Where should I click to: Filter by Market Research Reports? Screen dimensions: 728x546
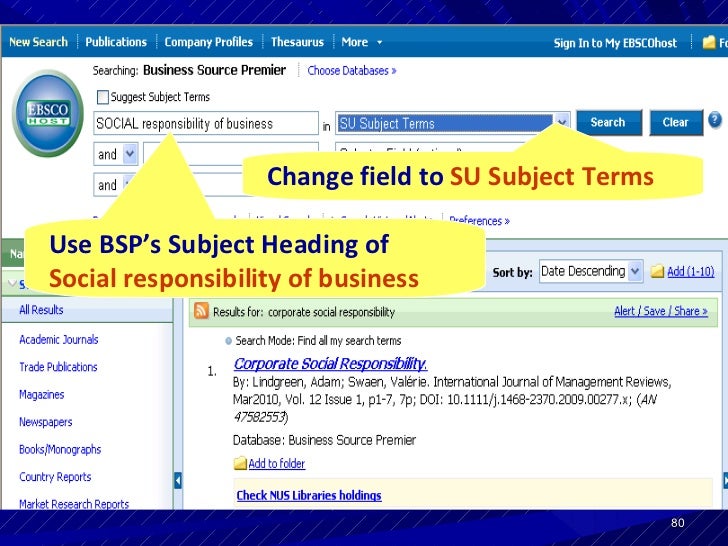[74, 504]
